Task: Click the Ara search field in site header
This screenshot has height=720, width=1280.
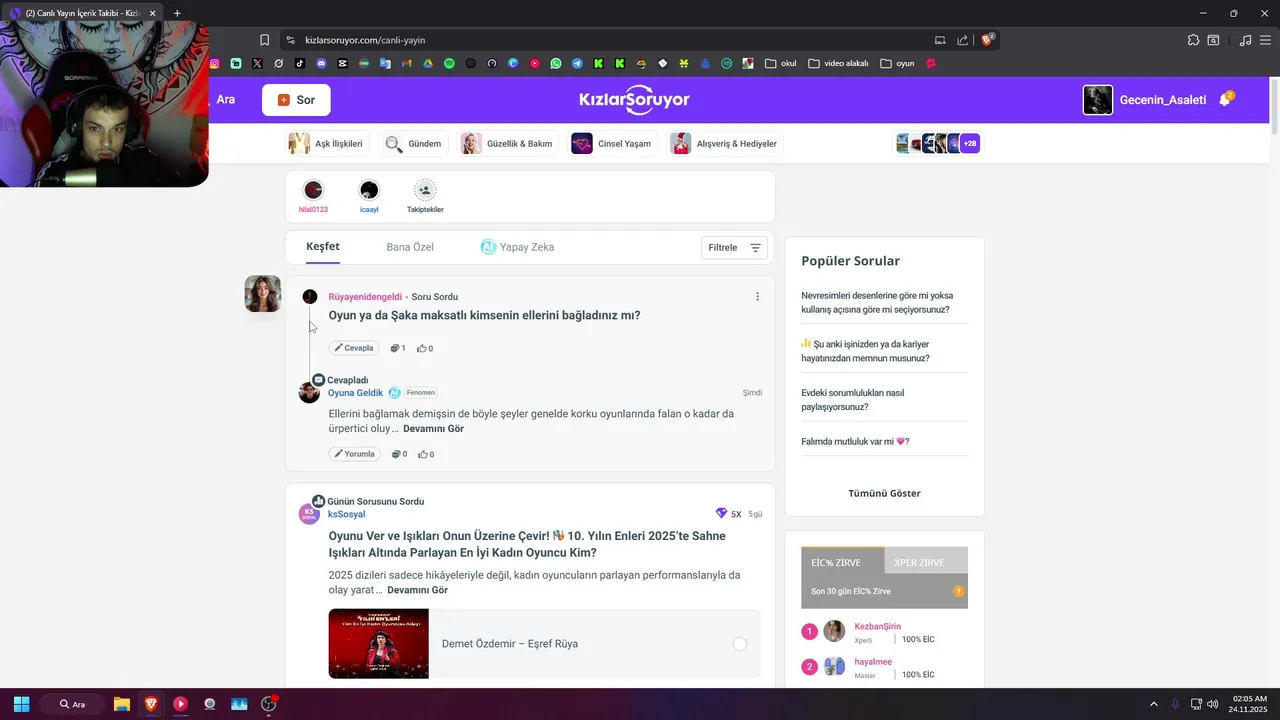Action: click(226, 100)
